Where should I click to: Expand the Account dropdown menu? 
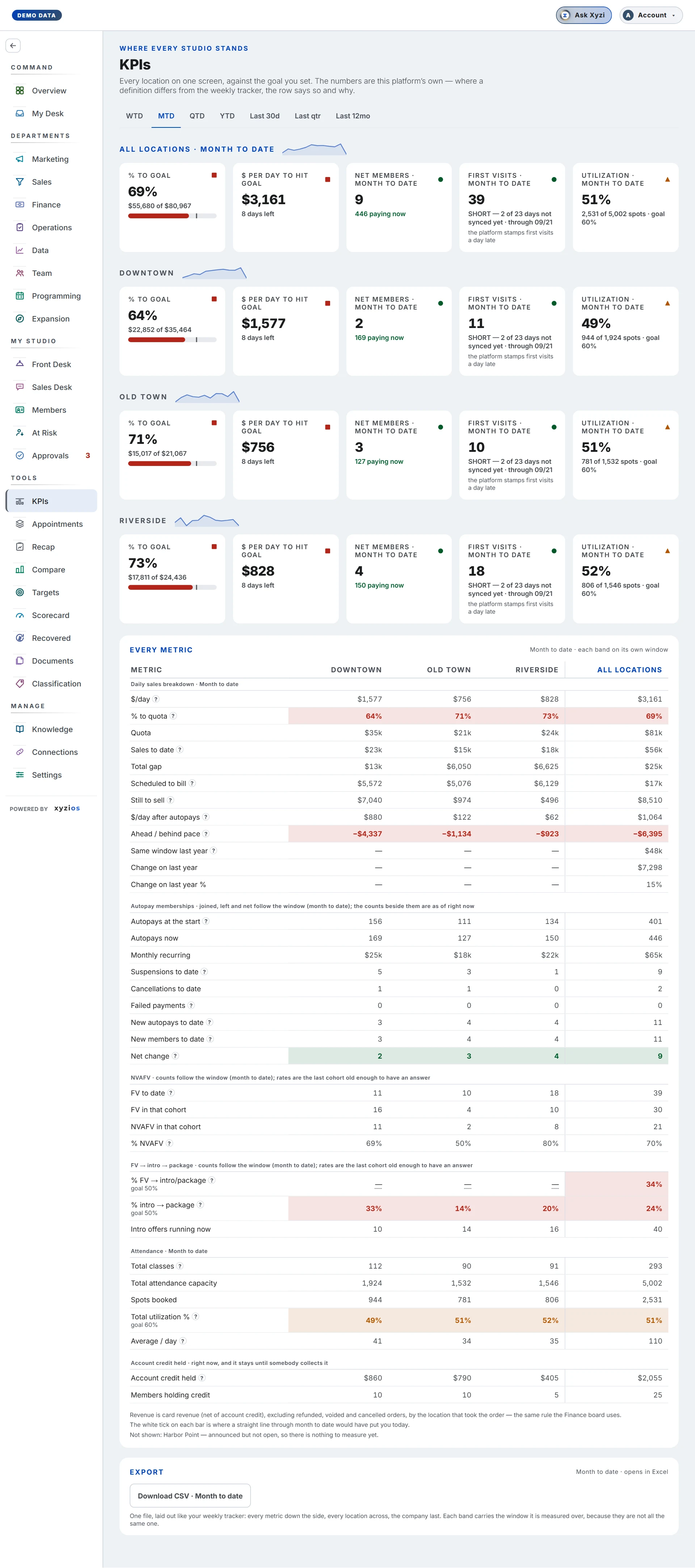click(650, 15)
